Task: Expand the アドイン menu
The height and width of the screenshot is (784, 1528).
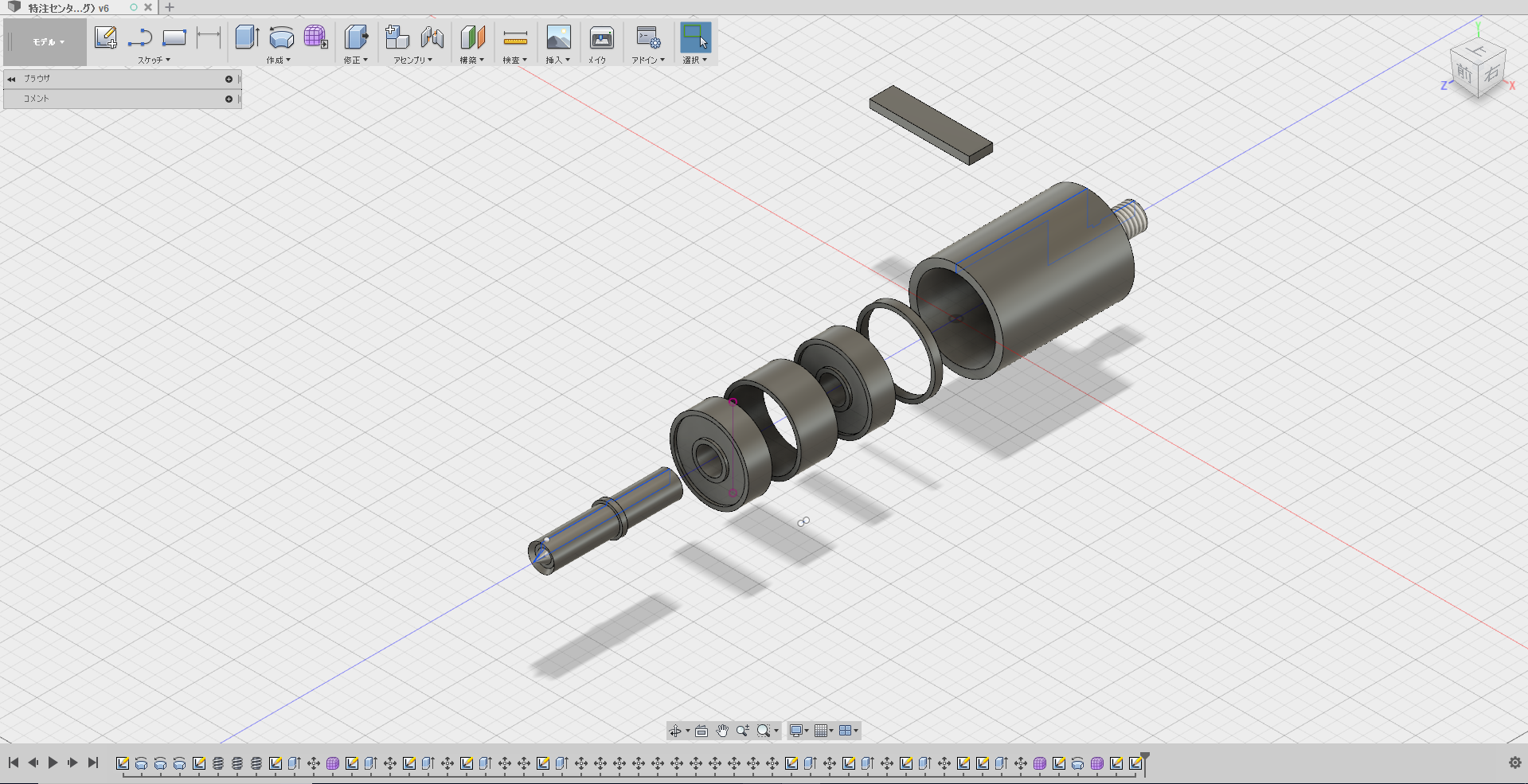Action: coord(648,60)
